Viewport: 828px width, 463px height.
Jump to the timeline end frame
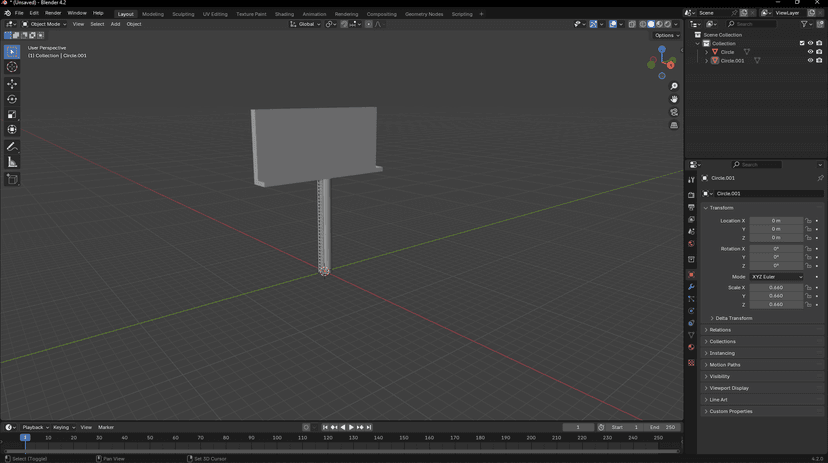tap(369, 427)
